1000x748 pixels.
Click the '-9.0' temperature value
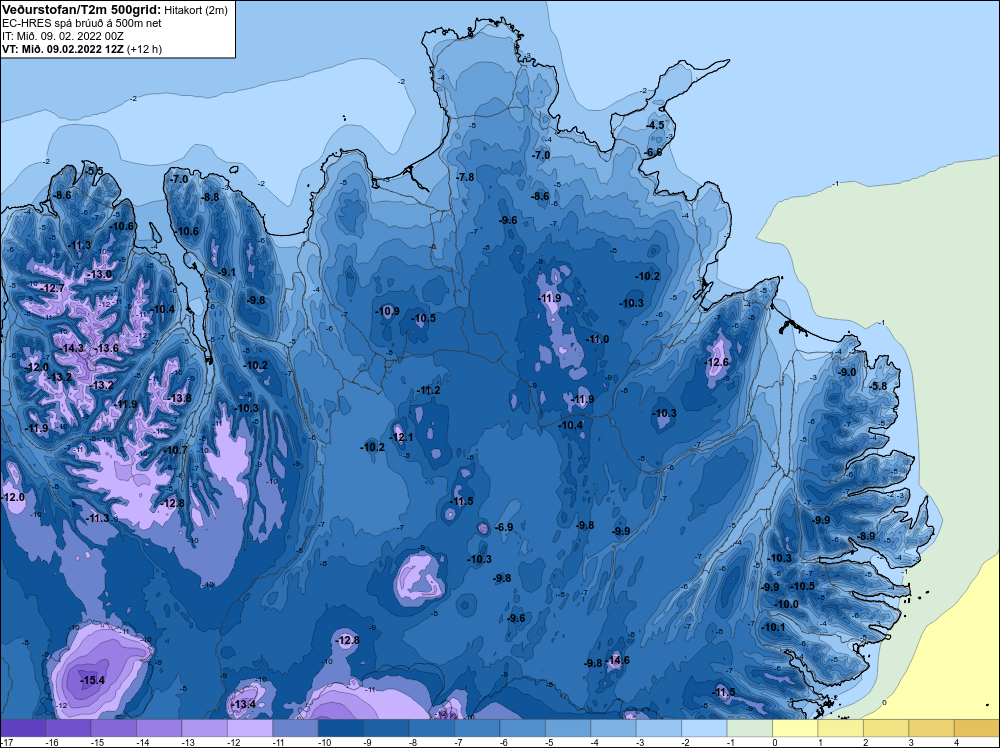(x=847, y=372)
